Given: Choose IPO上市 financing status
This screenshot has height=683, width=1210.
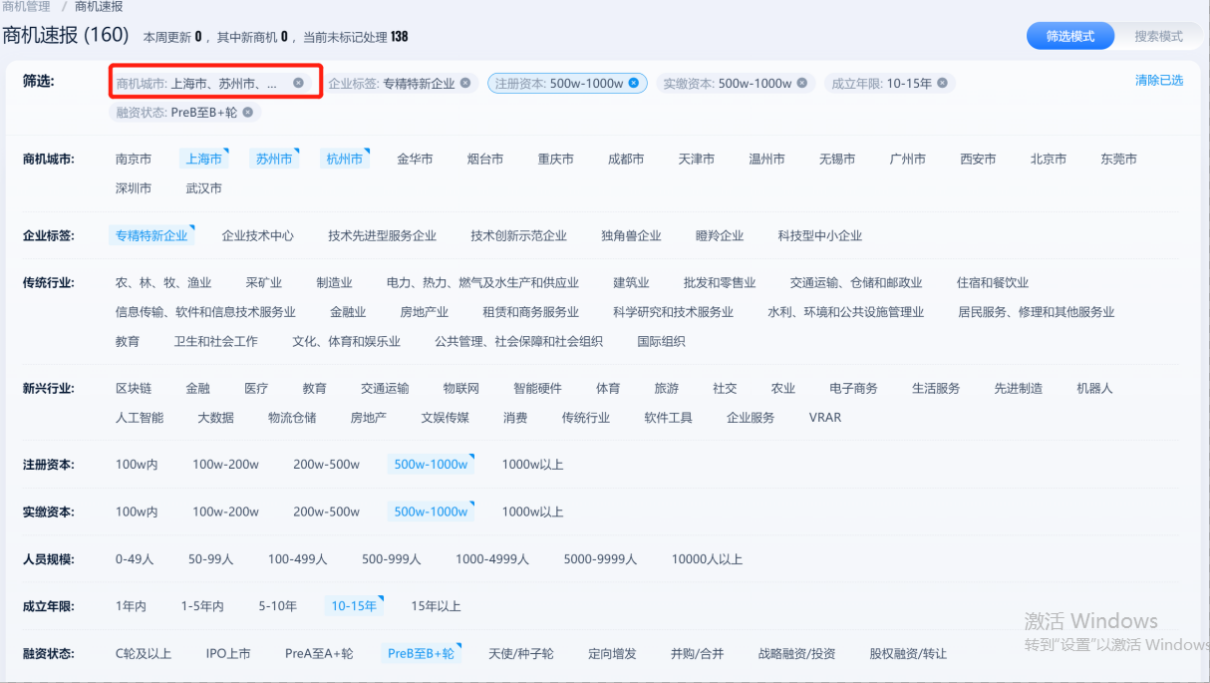Looking at the screenshot, I should point(228,654).
